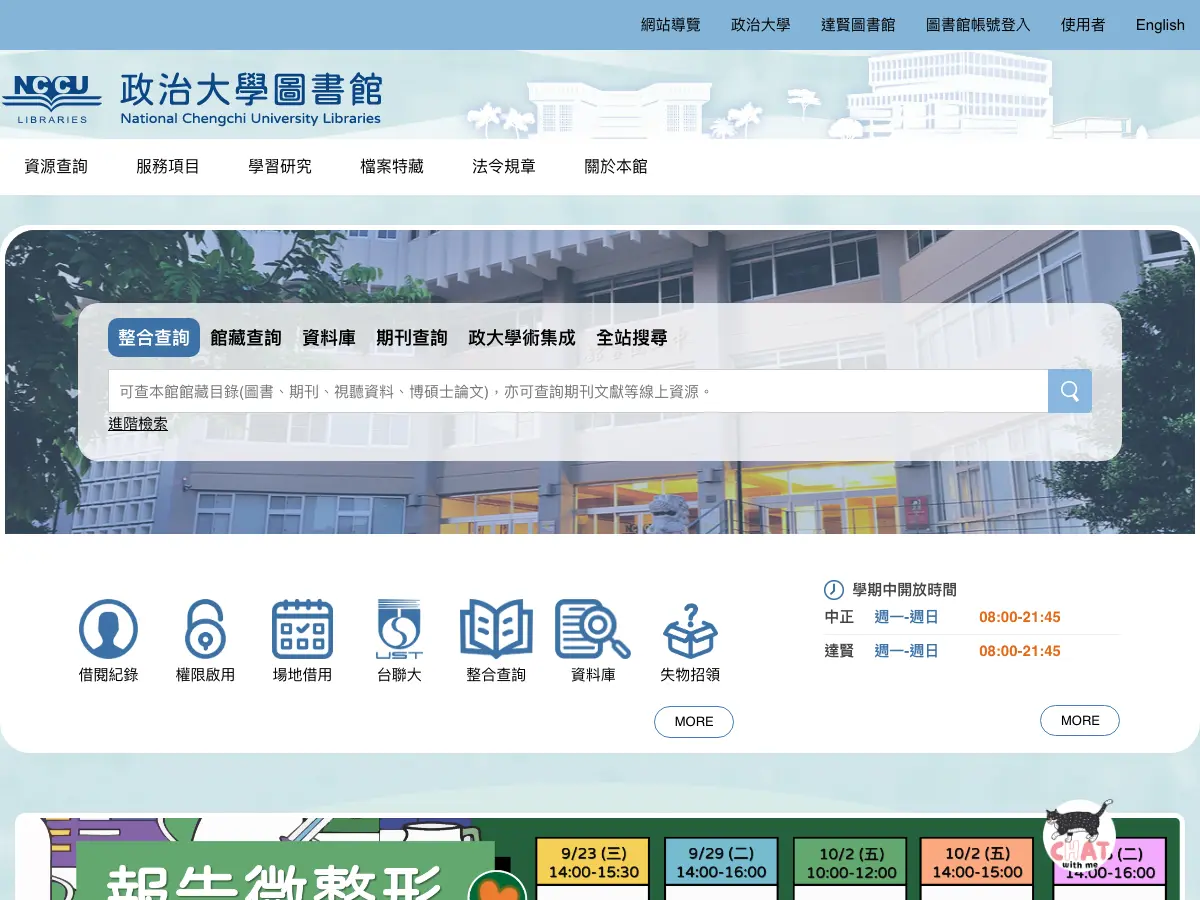Viewport: 1200px width, 900px height.
Task: Select the 10/2 (五) 14:00-15:00 session
Action: pyautogui.click(x=978, y=863)
